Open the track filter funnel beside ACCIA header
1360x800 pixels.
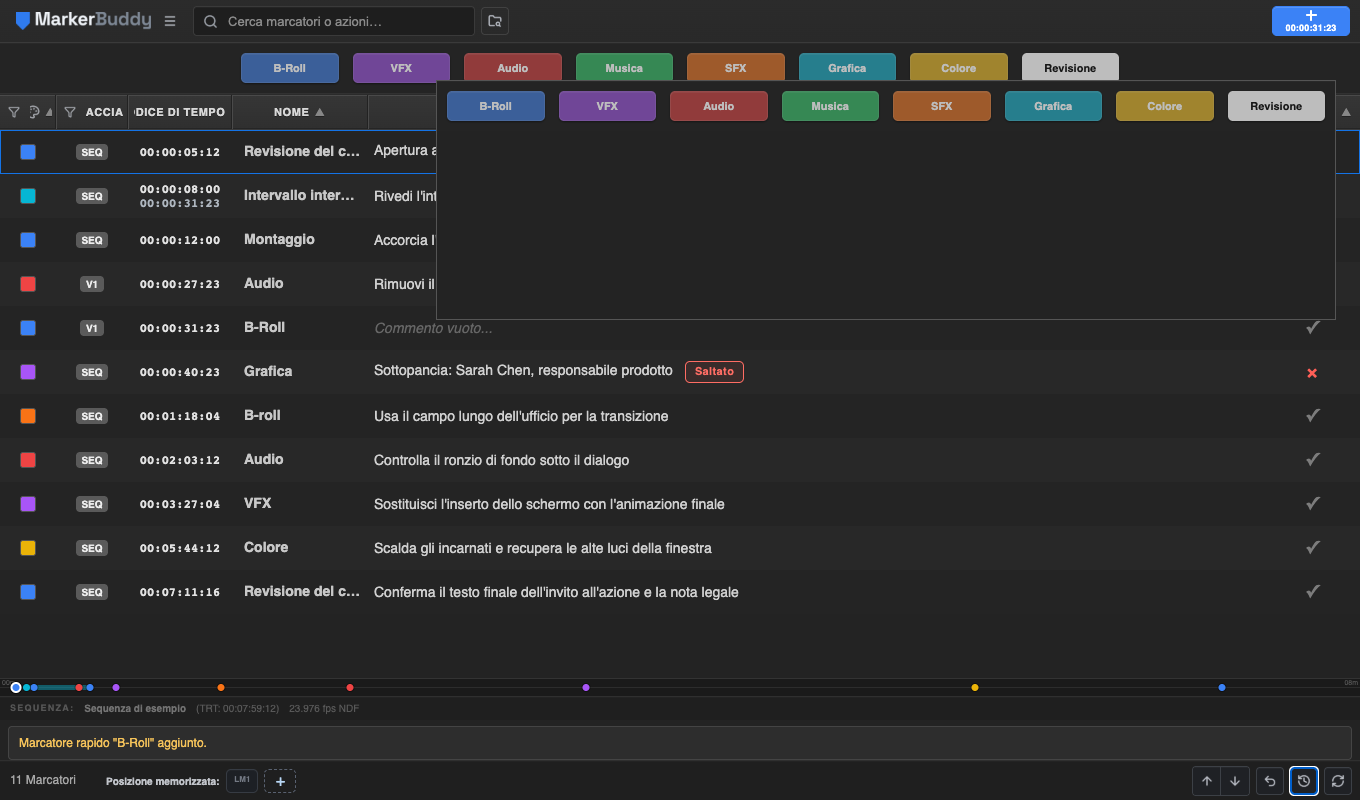(x=69, y=112)
